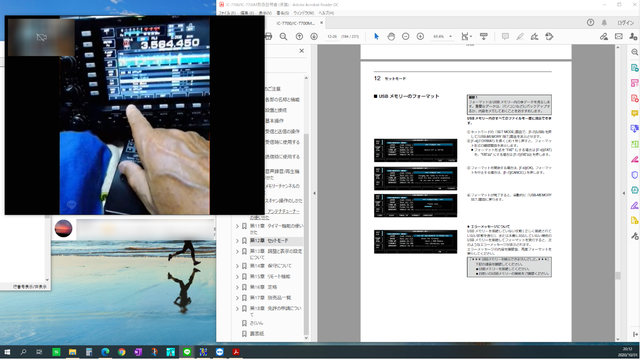Select the 第14章 bookmark entry
The width and height of the screenshot is (640, 360).
pyautogui.click(x=271, y=266)
